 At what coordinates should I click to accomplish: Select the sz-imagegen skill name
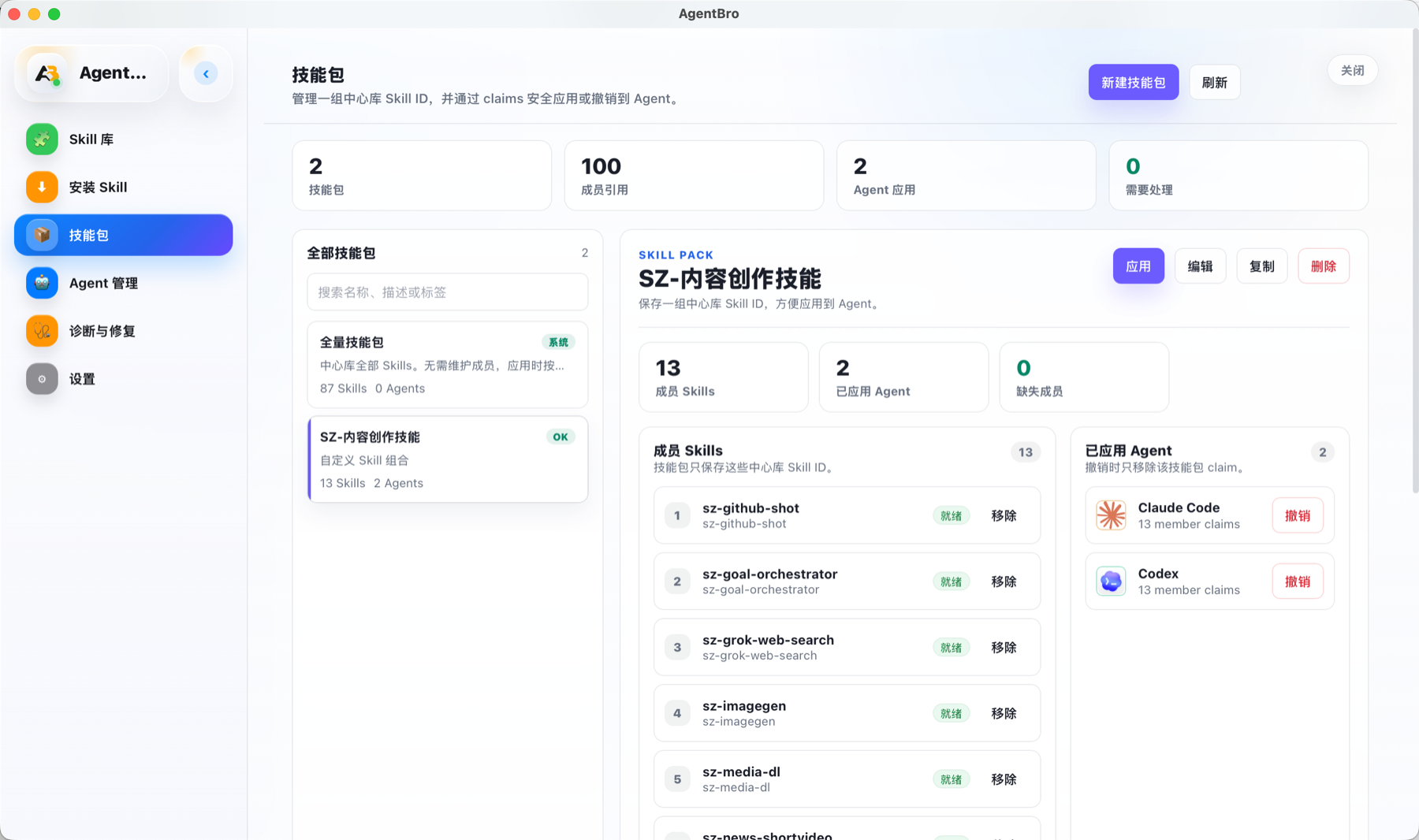(744, 706)
